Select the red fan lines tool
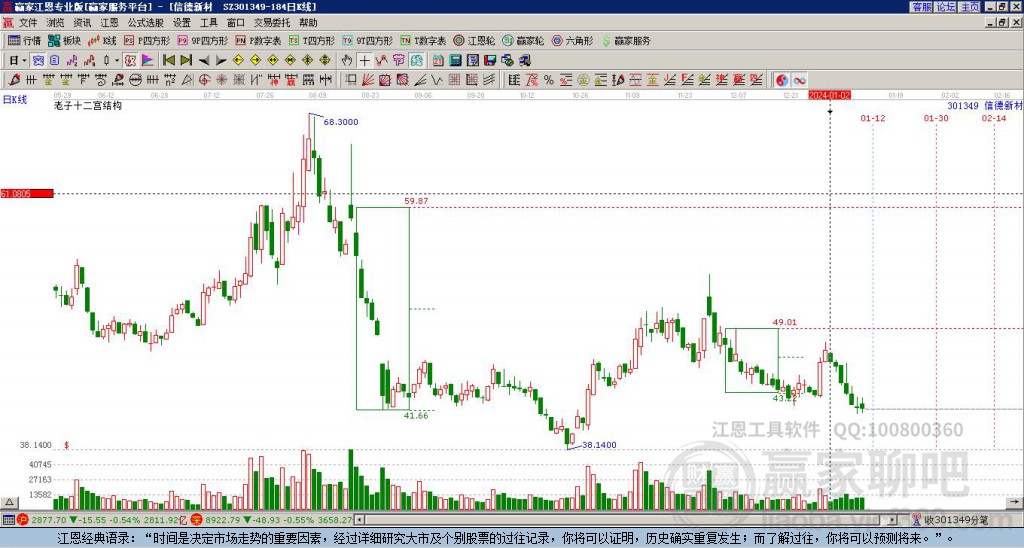The image size is (1024, 548). point(368,80)
